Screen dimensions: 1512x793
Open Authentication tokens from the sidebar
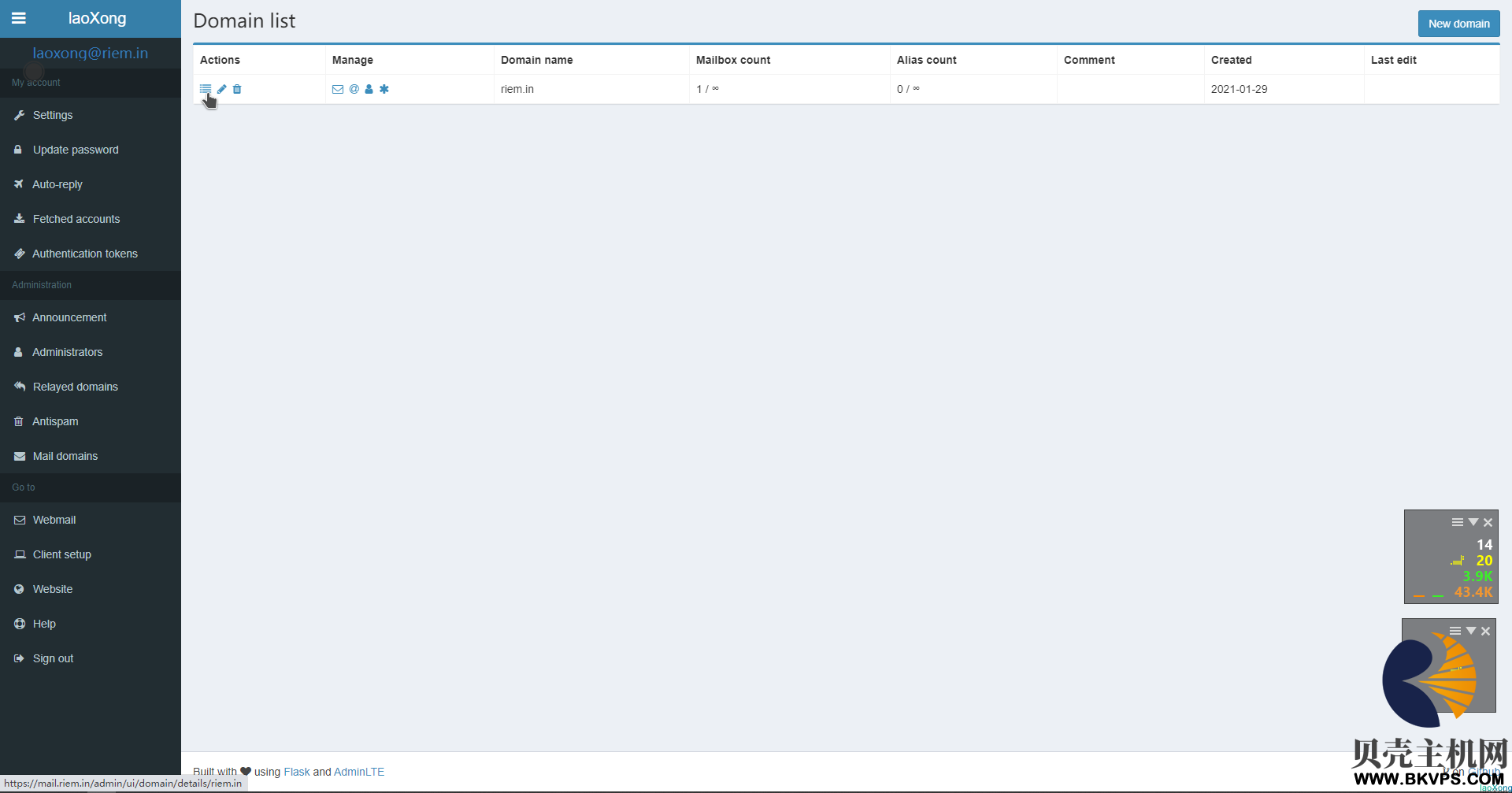point(85,254)
